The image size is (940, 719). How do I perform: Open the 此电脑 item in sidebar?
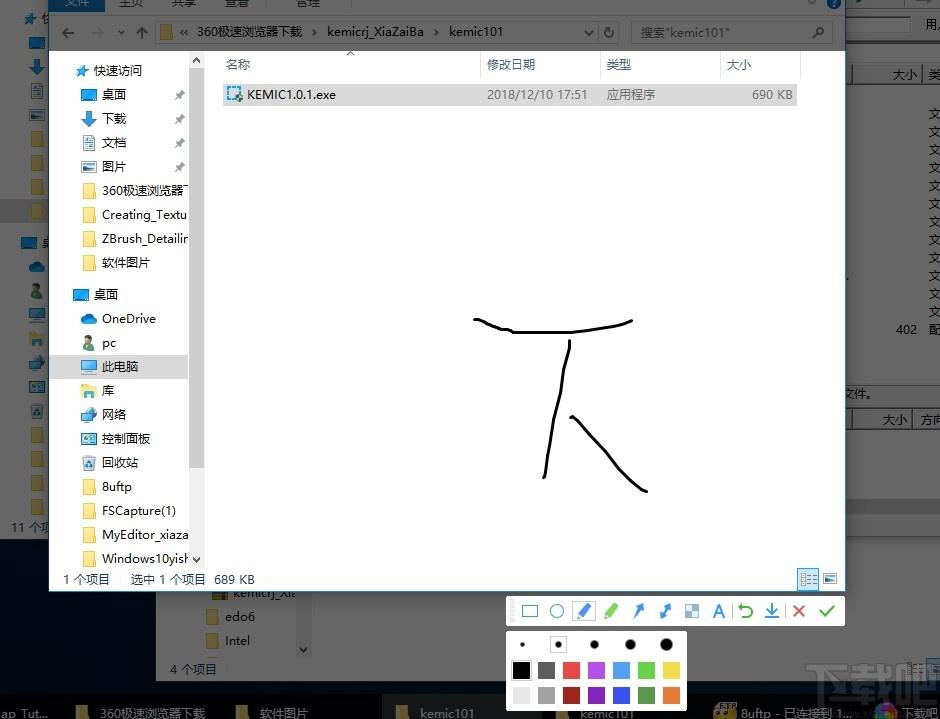(119, 366)
